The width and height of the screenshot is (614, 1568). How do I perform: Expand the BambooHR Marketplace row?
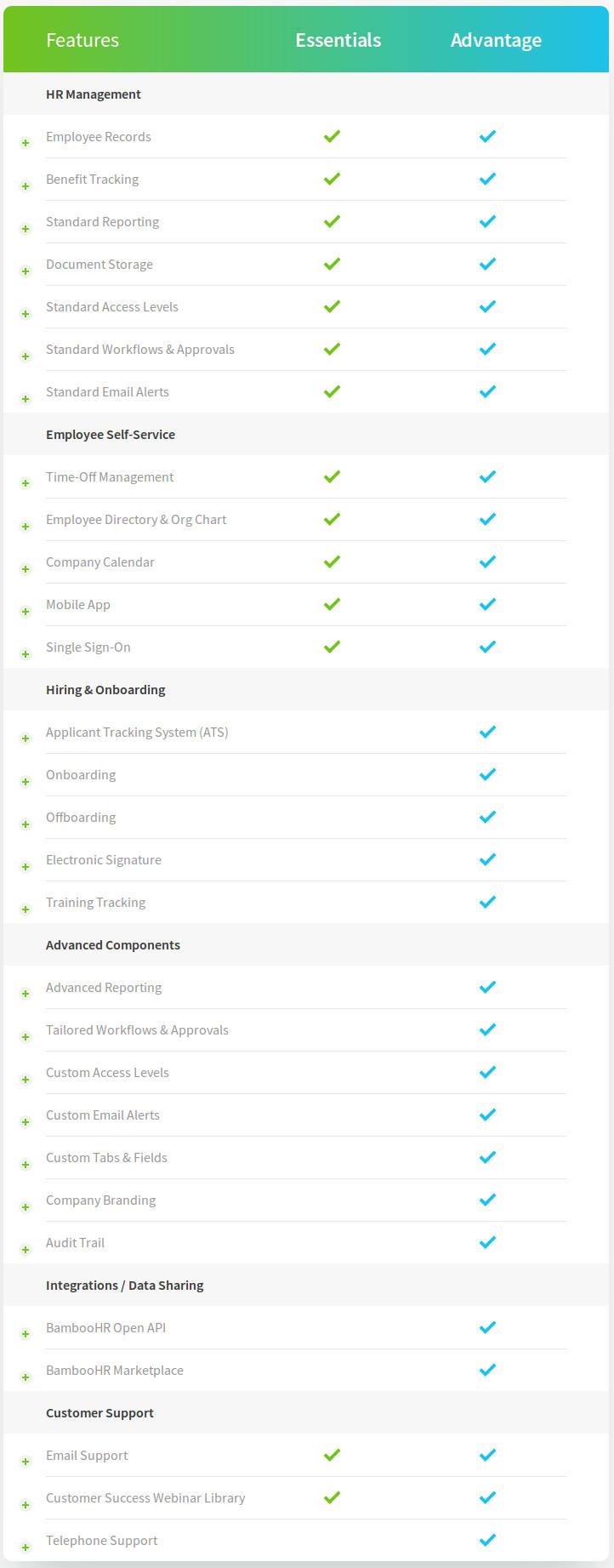point(25,1377)
